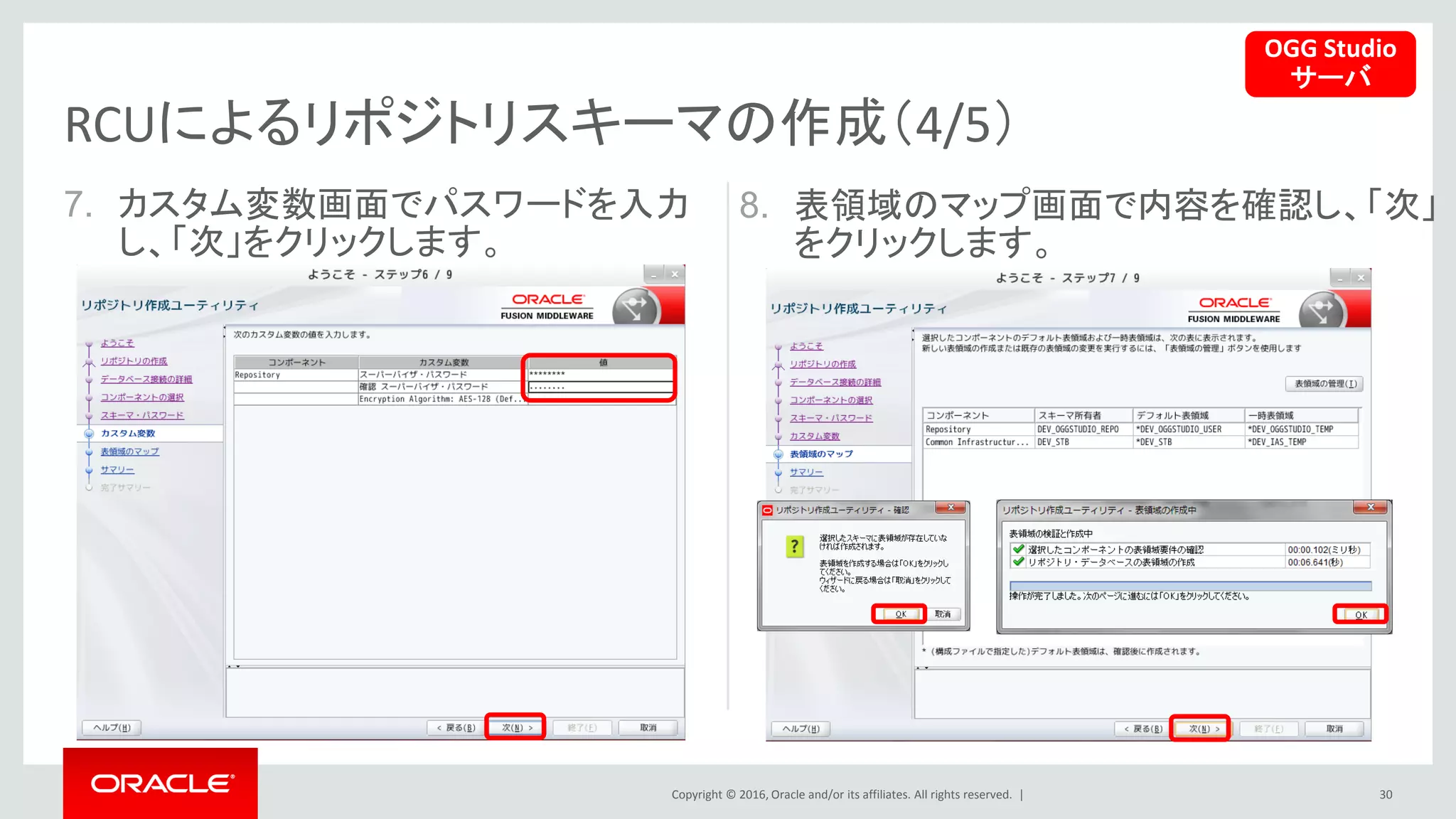Open *DEV_STB default tablespace cell
The height and width of the screenshot is (819, 1456).
[x=1189, y=442]
